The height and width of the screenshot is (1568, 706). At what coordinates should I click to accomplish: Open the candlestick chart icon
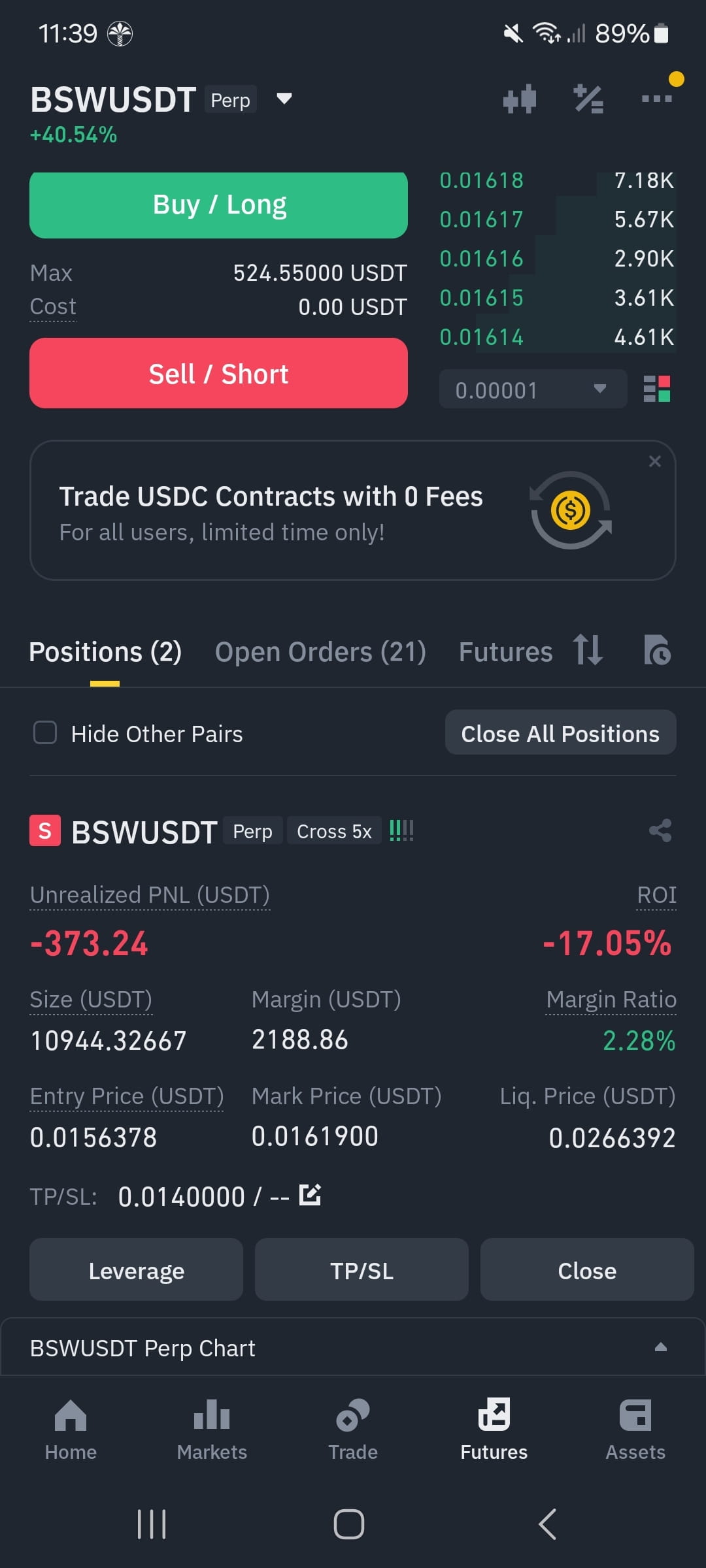(x=520, y=99)
